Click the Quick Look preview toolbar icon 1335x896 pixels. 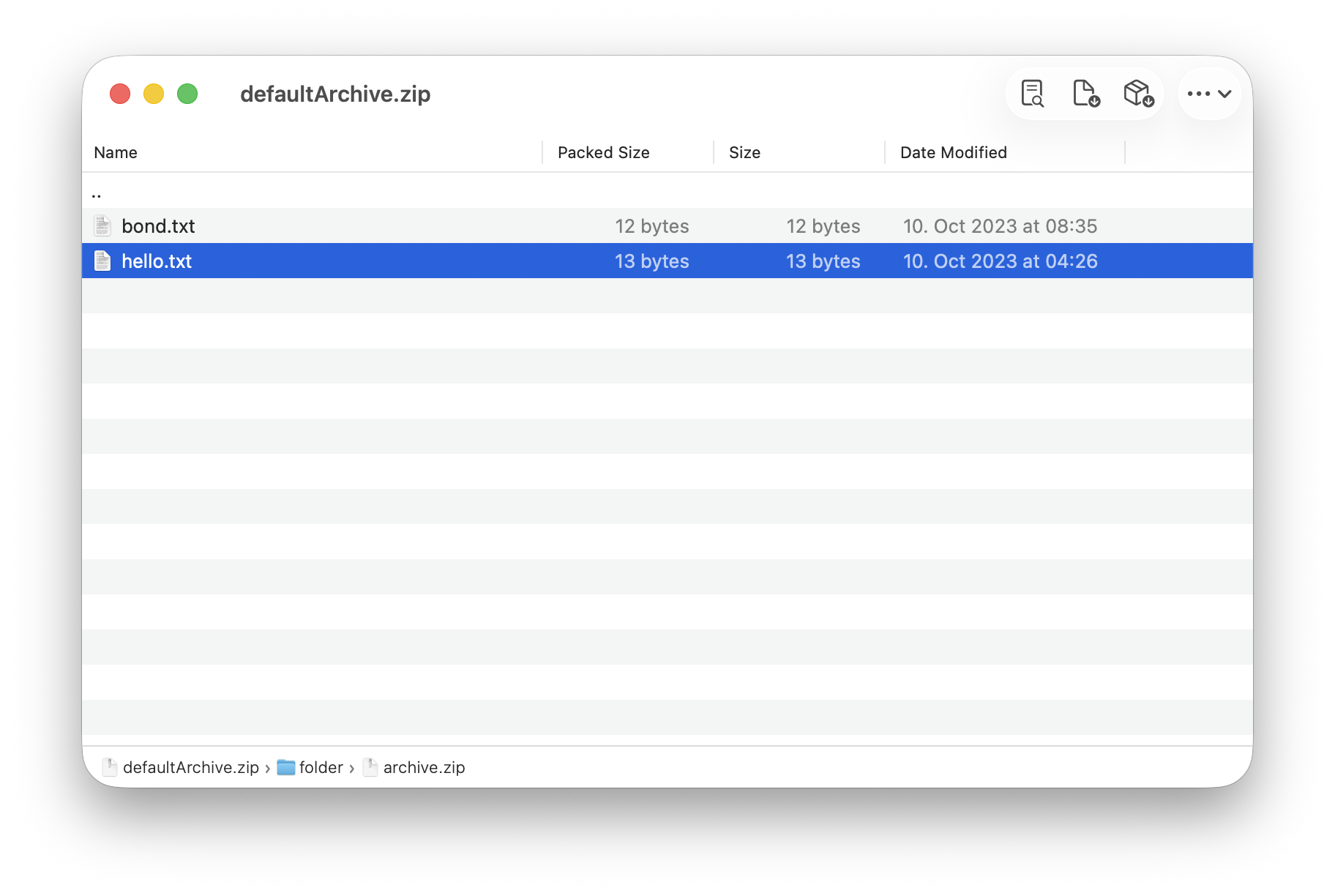[x=1032, y=94]
